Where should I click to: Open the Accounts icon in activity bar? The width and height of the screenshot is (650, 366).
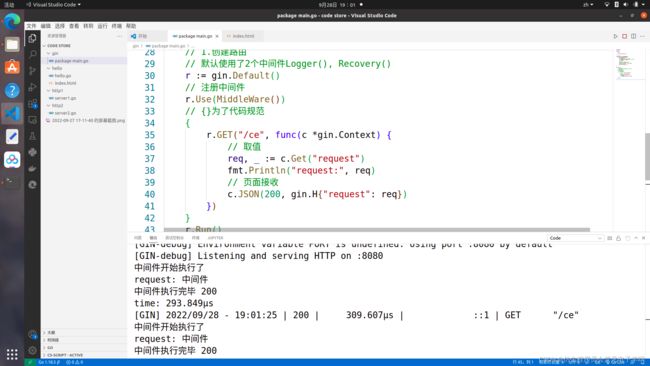pos(32,334)
